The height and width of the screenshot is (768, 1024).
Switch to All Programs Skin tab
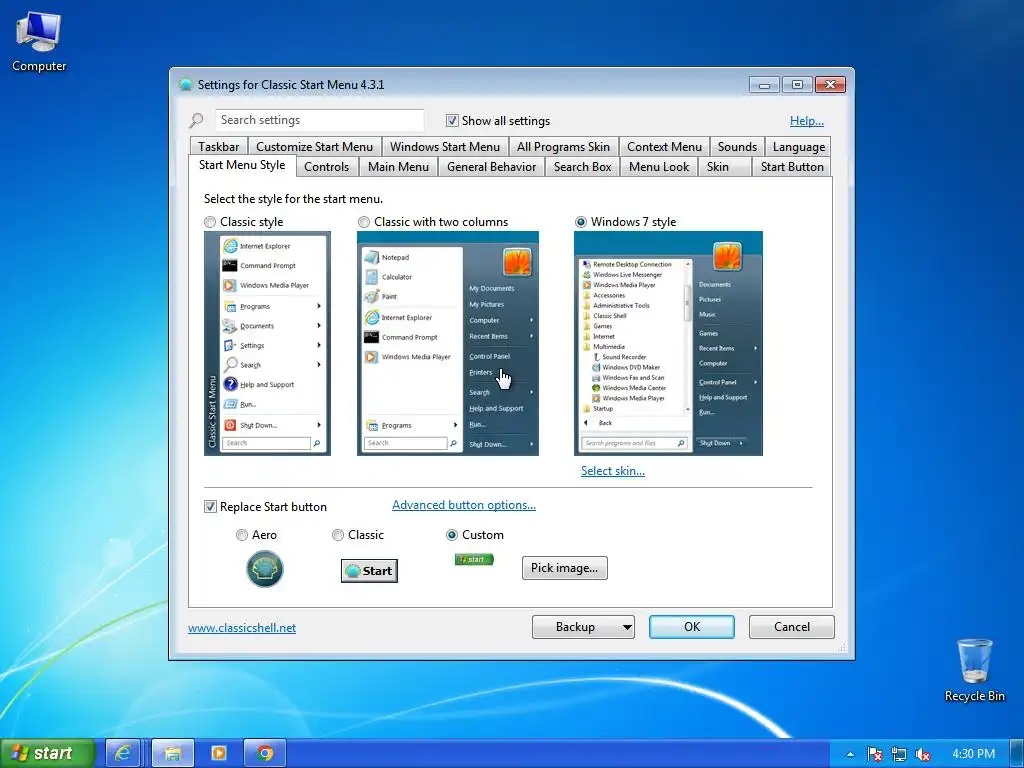coord(563,147)
